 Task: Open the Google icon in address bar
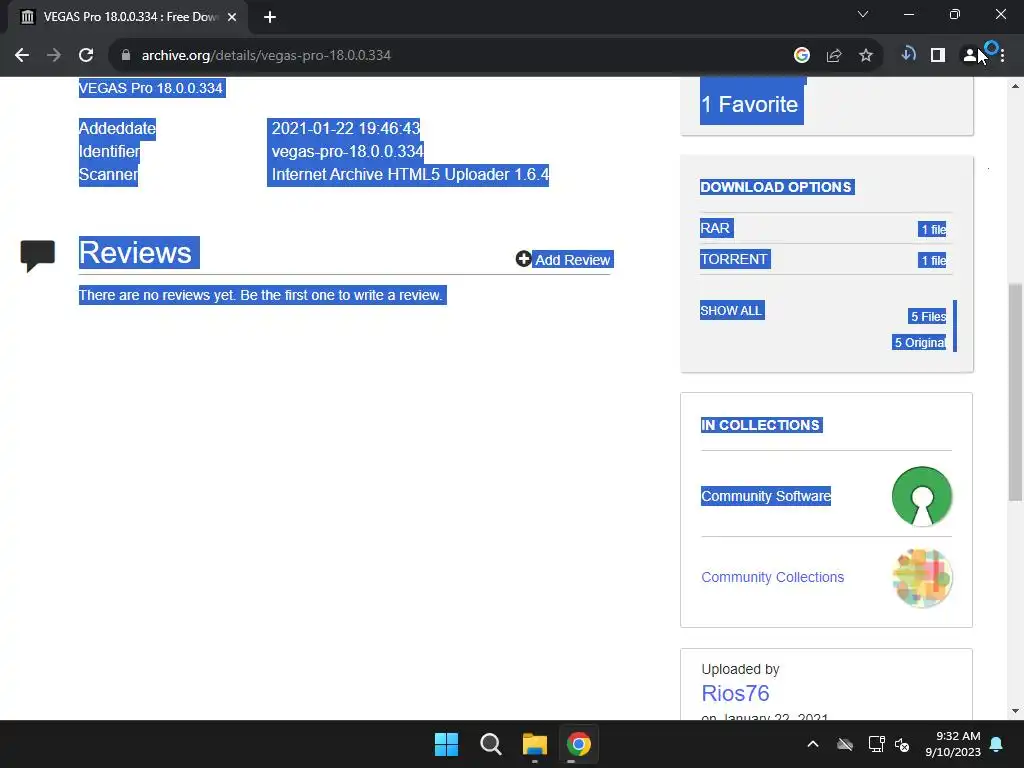[801, 56]
